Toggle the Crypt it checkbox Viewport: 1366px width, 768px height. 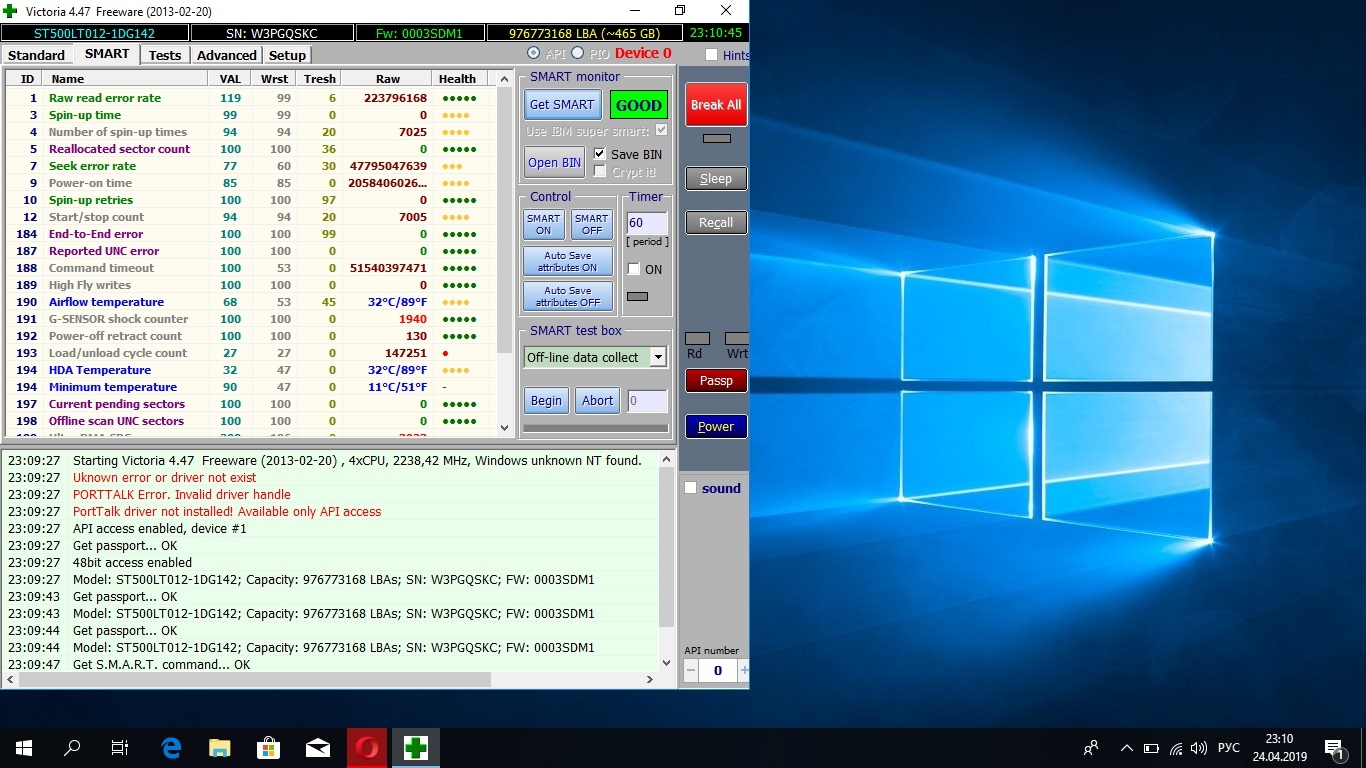pos(599,172)
